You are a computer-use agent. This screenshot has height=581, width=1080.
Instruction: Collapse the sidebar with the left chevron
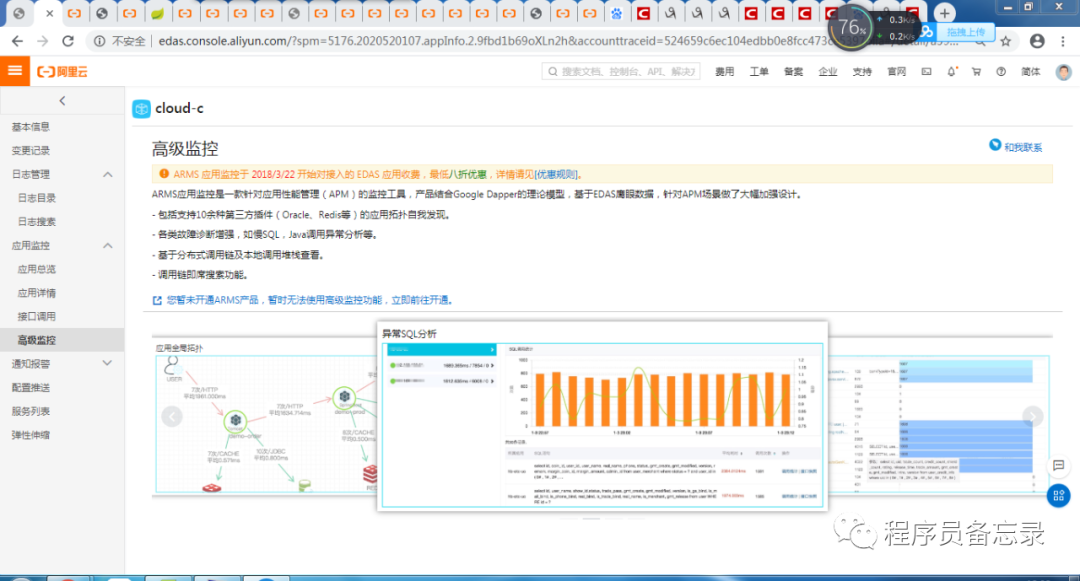62,101
